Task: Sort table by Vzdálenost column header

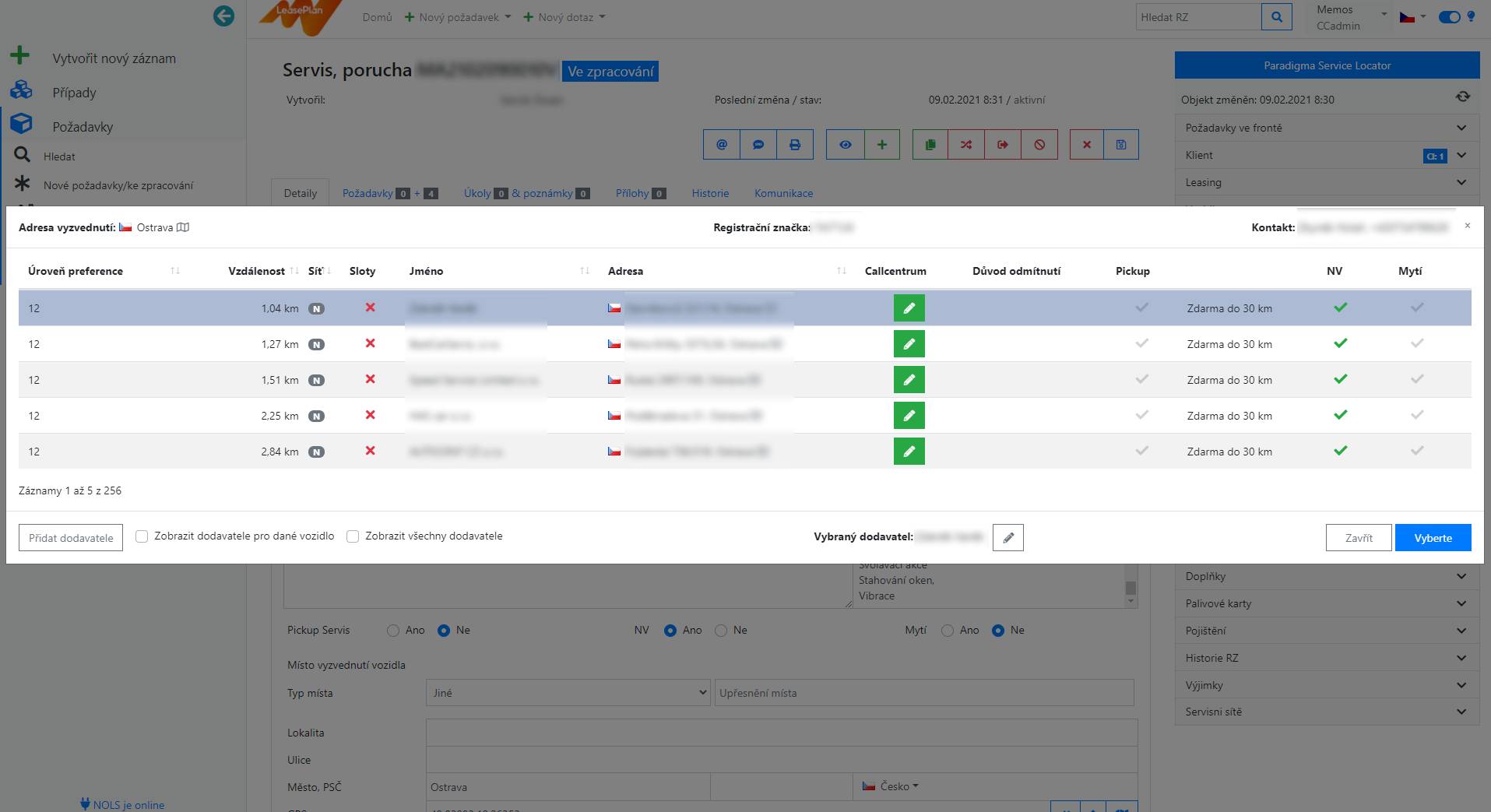Action: coord(262,271)
